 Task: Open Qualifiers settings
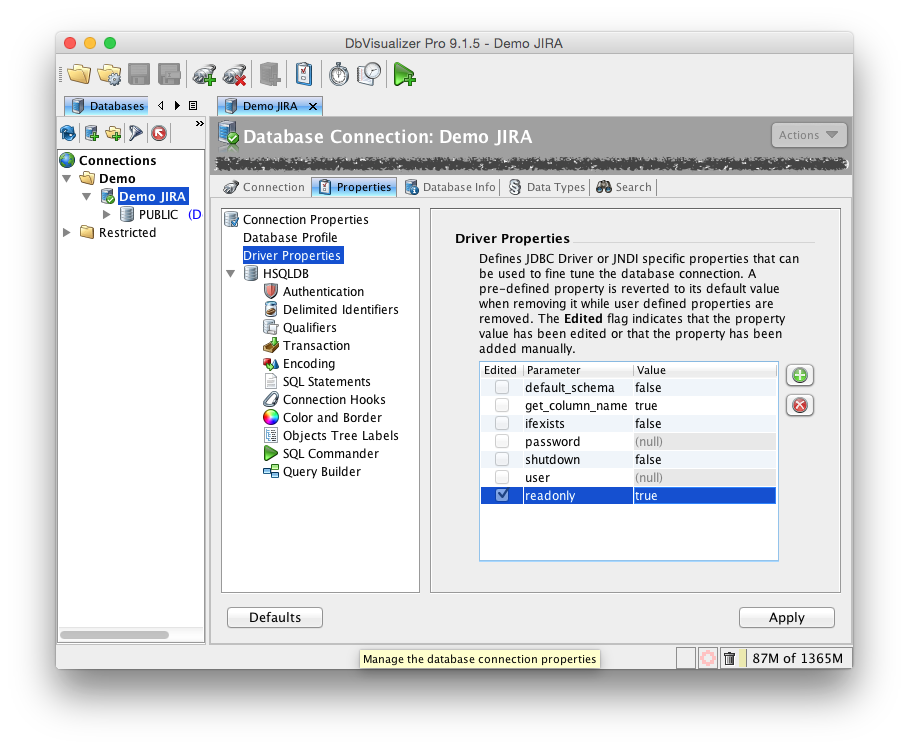coord(309,327)
